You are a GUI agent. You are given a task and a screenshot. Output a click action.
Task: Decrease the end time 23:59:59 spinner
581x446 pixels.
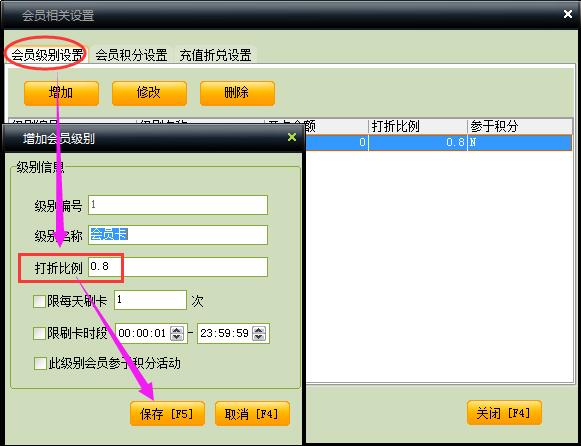point(259,337)
